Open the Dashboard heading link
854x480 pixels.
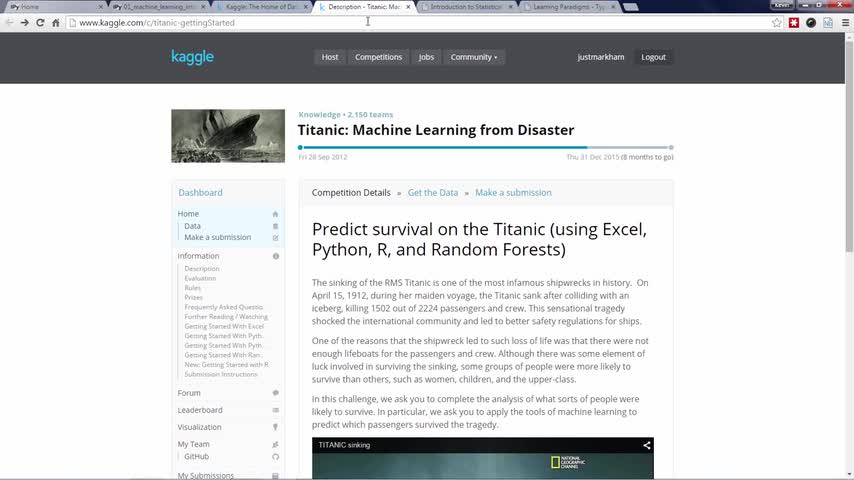click(x=200, y=193)
